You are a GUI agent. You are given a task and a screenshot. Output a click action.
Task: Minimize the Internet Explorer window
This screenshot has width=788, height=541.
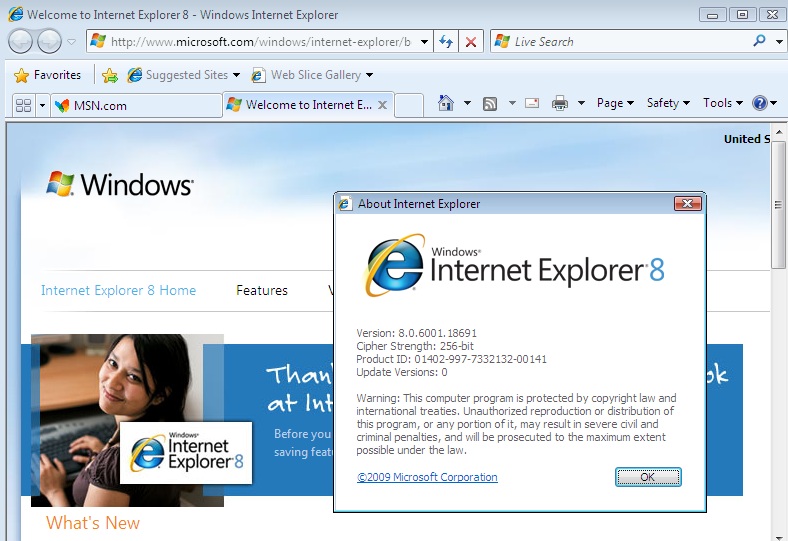coord(713,15)
